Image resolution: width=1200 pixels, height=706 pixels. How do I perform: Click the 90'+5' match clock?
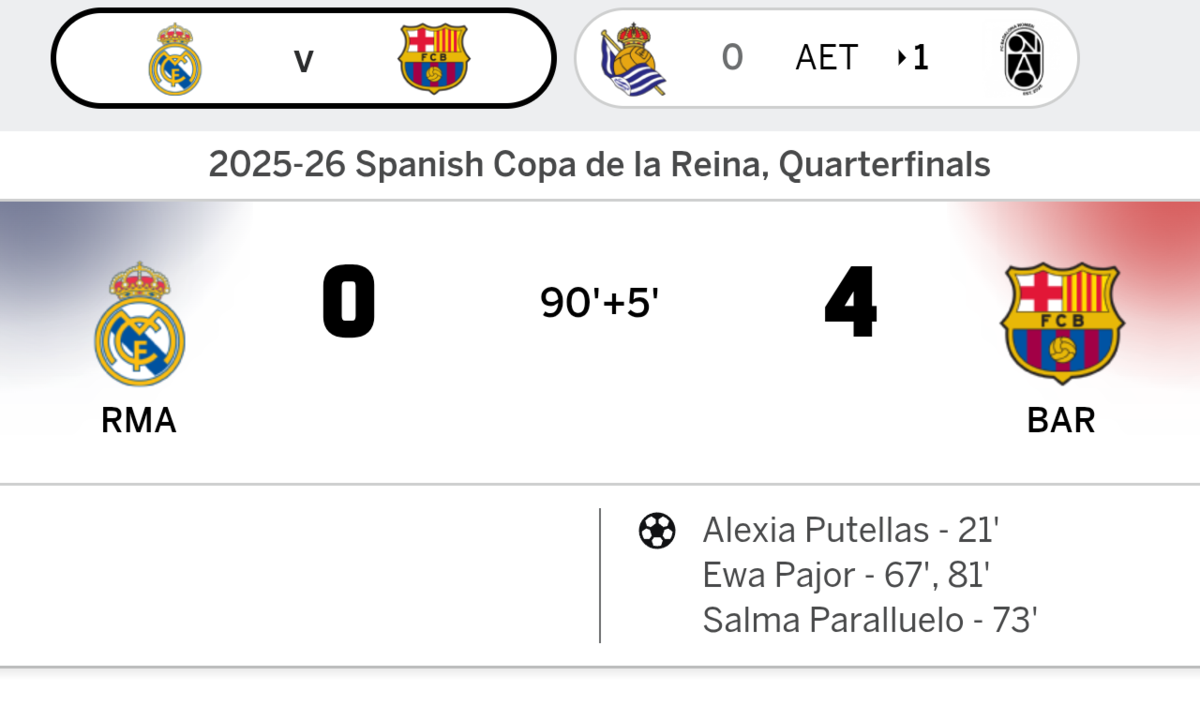[600, 302]
